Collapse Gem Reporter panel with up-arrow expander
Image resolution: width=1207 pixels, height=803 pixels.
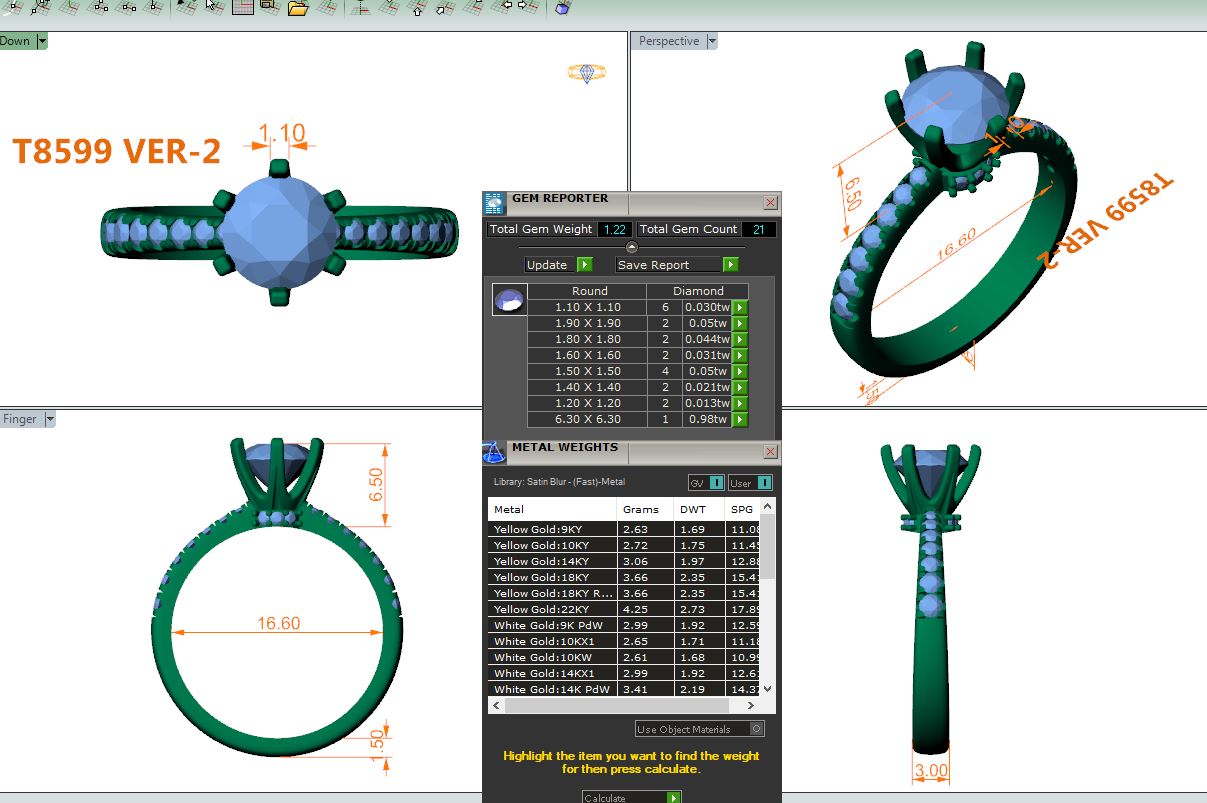(631, 246)
